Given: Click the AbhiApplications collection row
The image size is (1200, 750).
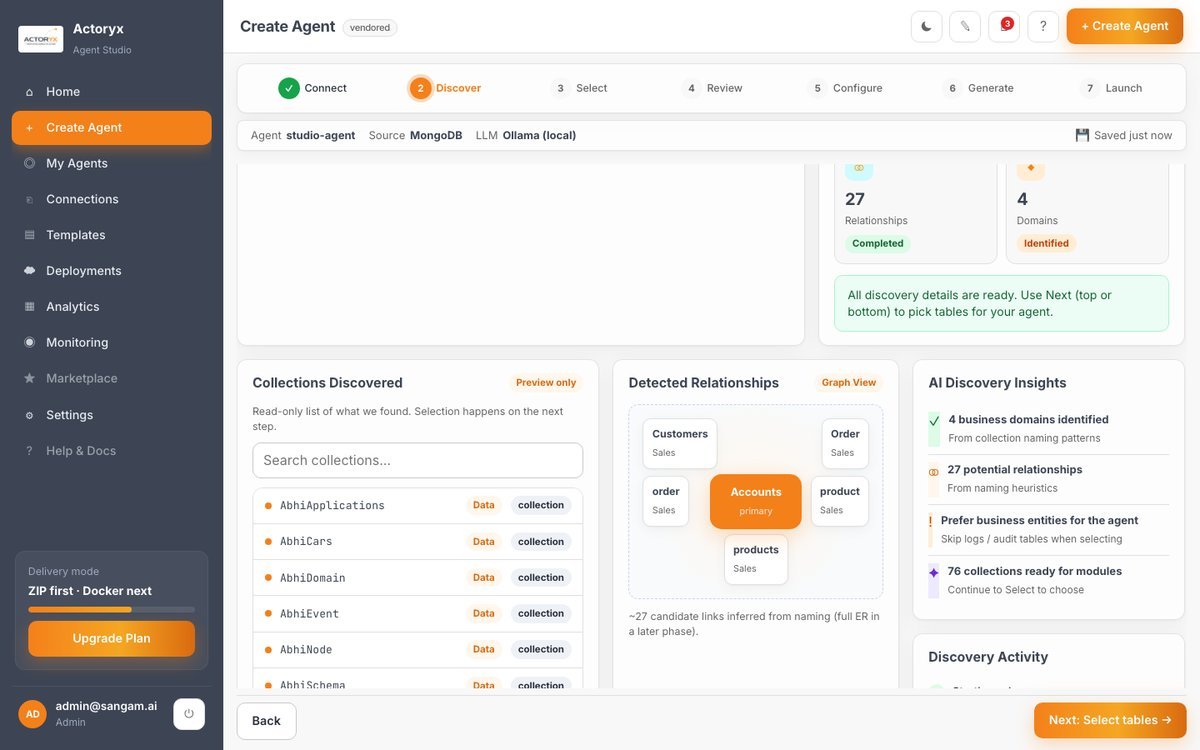Looking at the screenshot, I should coord(418,506).
